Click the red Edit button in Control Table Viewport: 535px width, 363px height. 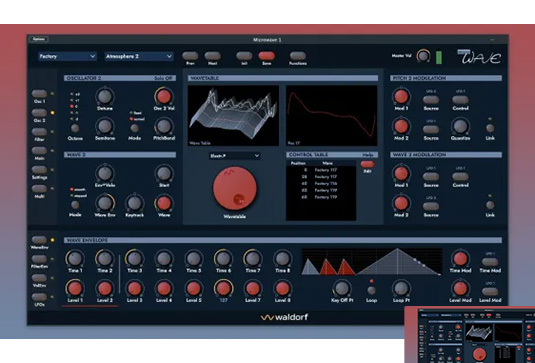pyautogui.click(x=367, y=164)
